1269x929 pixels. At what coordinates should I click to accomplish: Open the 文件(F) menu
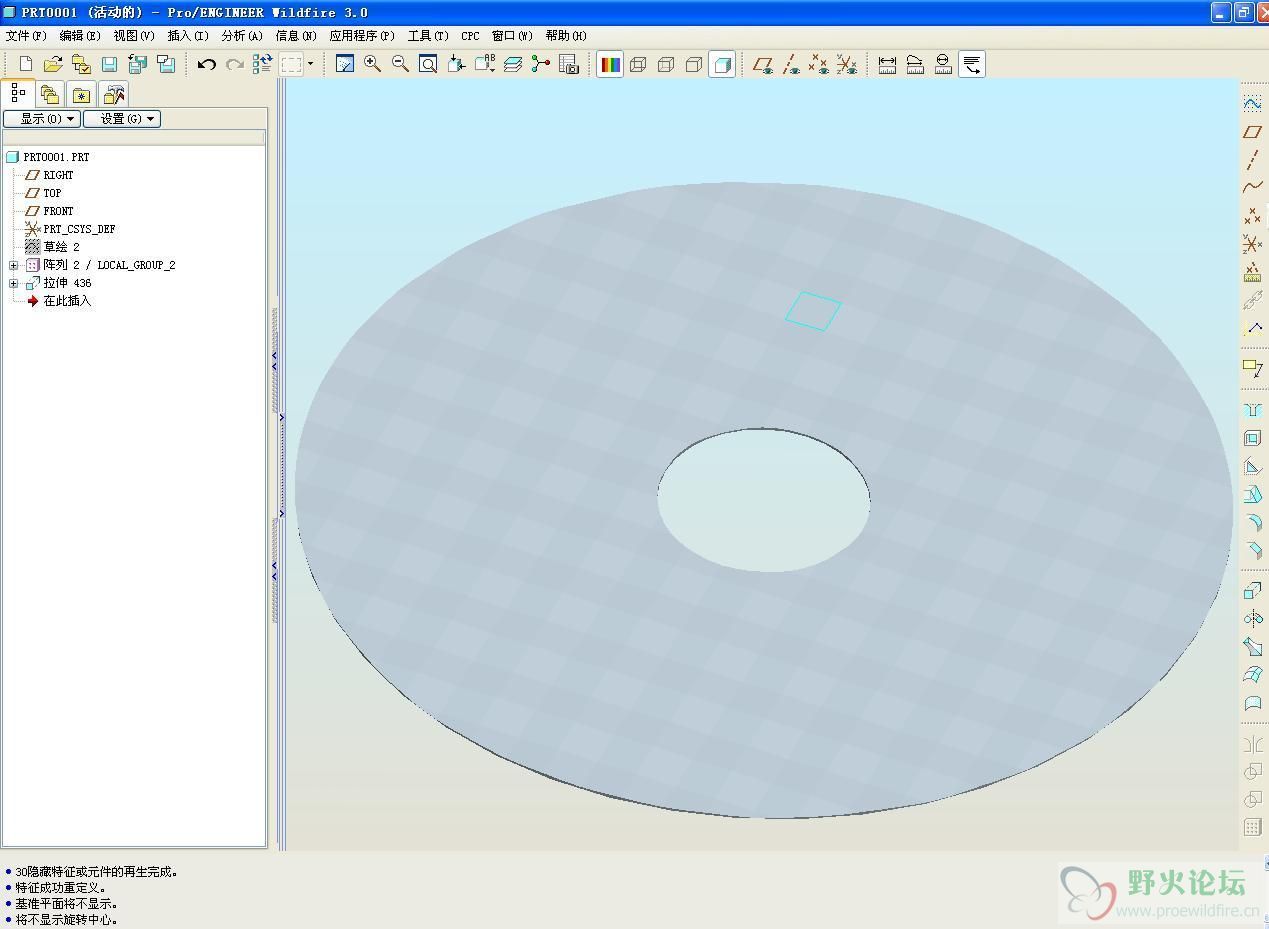(x=26, y=35)
